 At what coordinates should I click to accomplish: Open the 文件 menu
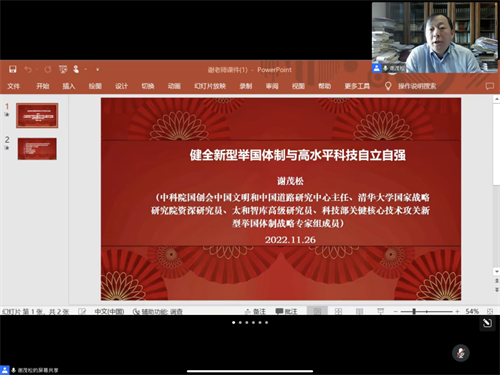point(14,86)
